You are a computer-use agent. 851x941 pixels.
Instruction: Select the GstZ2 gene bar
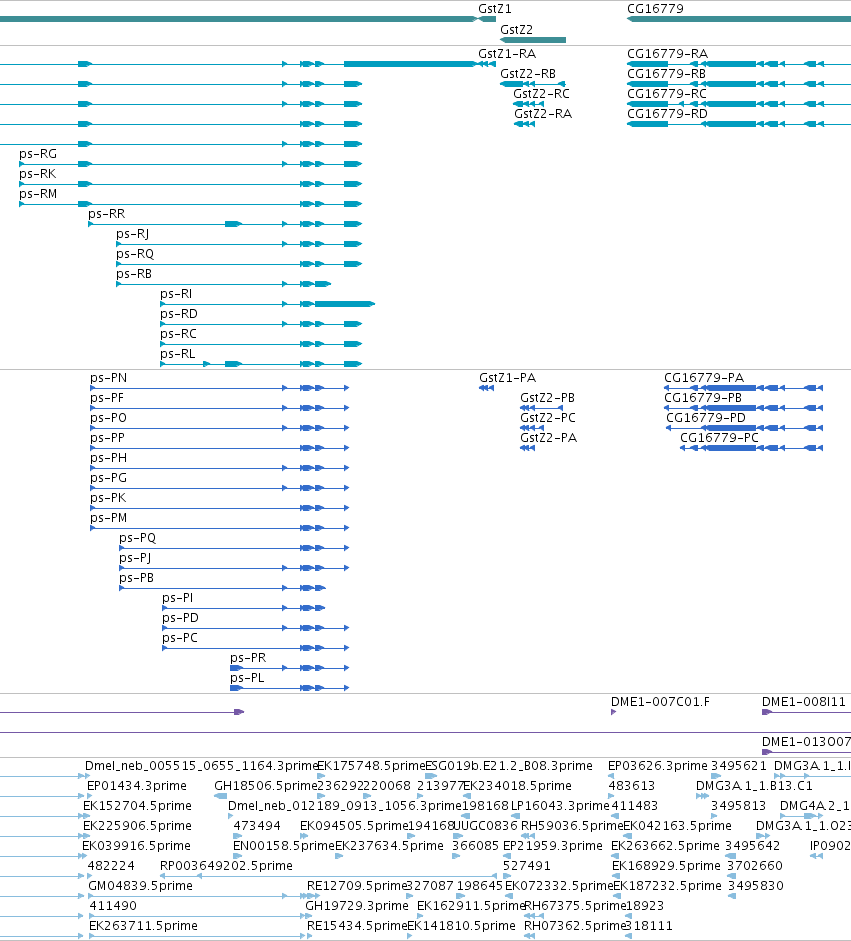533,40
